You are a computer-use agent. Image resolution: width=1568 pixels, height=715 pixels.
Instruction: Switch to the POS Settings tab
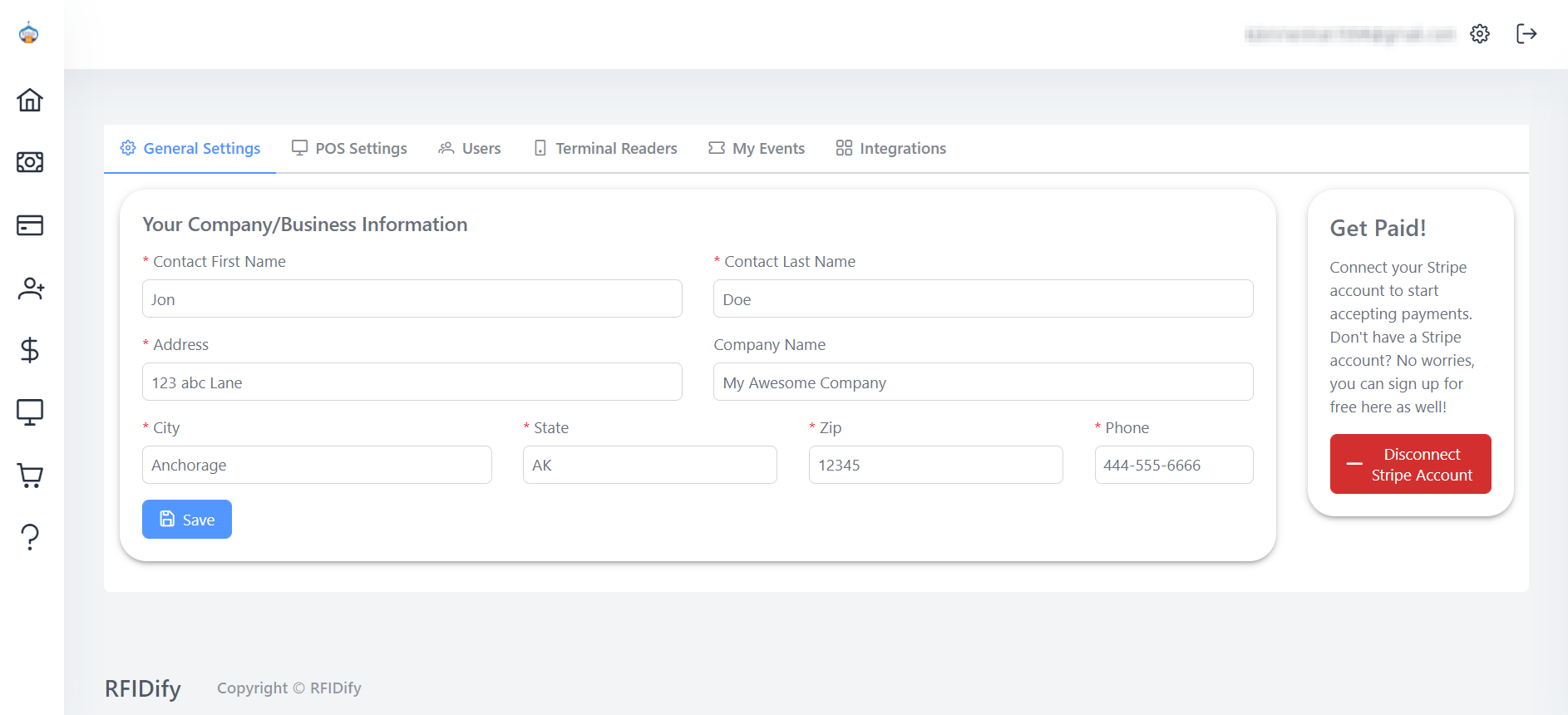click(x=349, y=148)
